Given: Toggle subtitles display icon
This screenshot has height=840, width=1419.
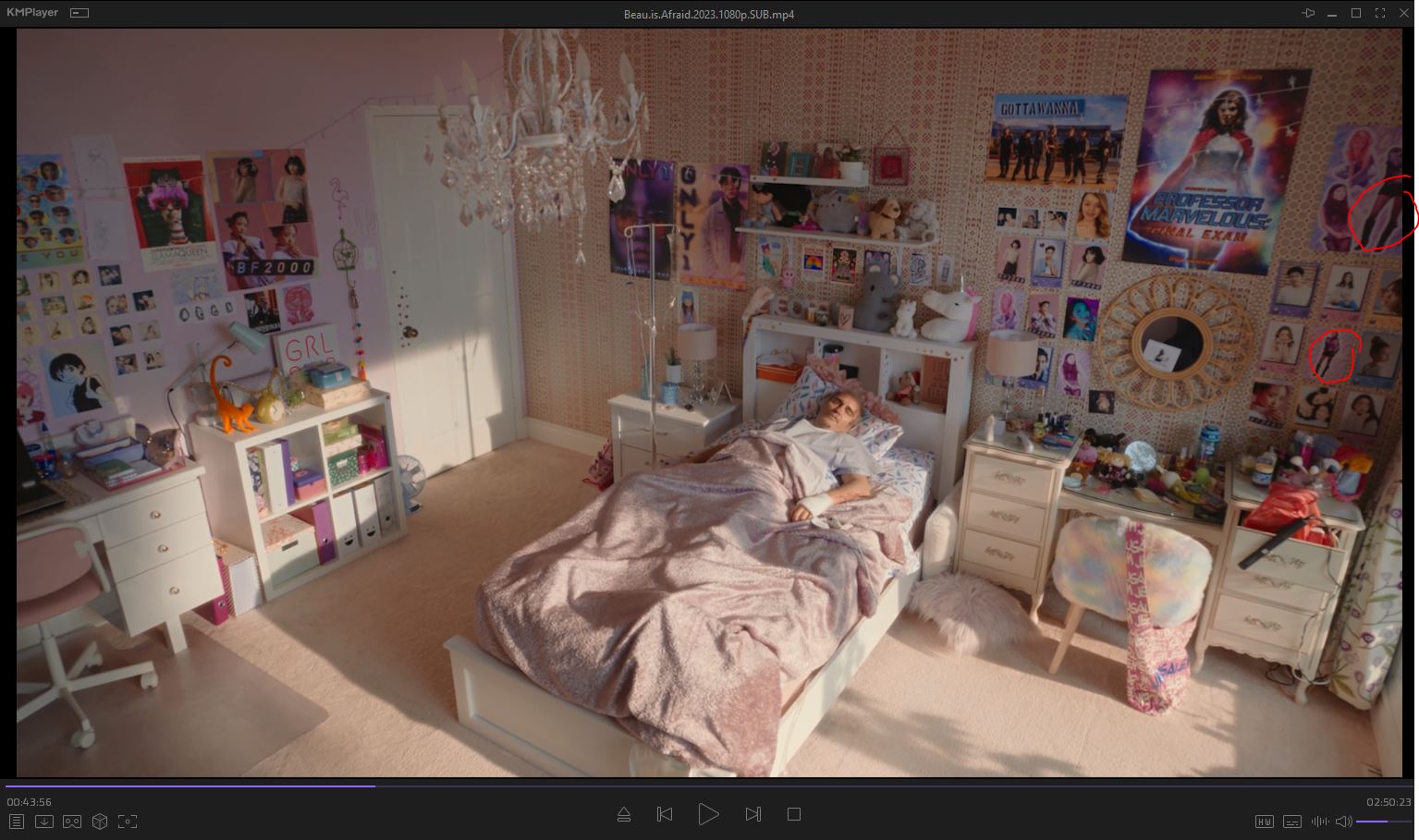Looking at the screenshot, I should (1292, 822).
